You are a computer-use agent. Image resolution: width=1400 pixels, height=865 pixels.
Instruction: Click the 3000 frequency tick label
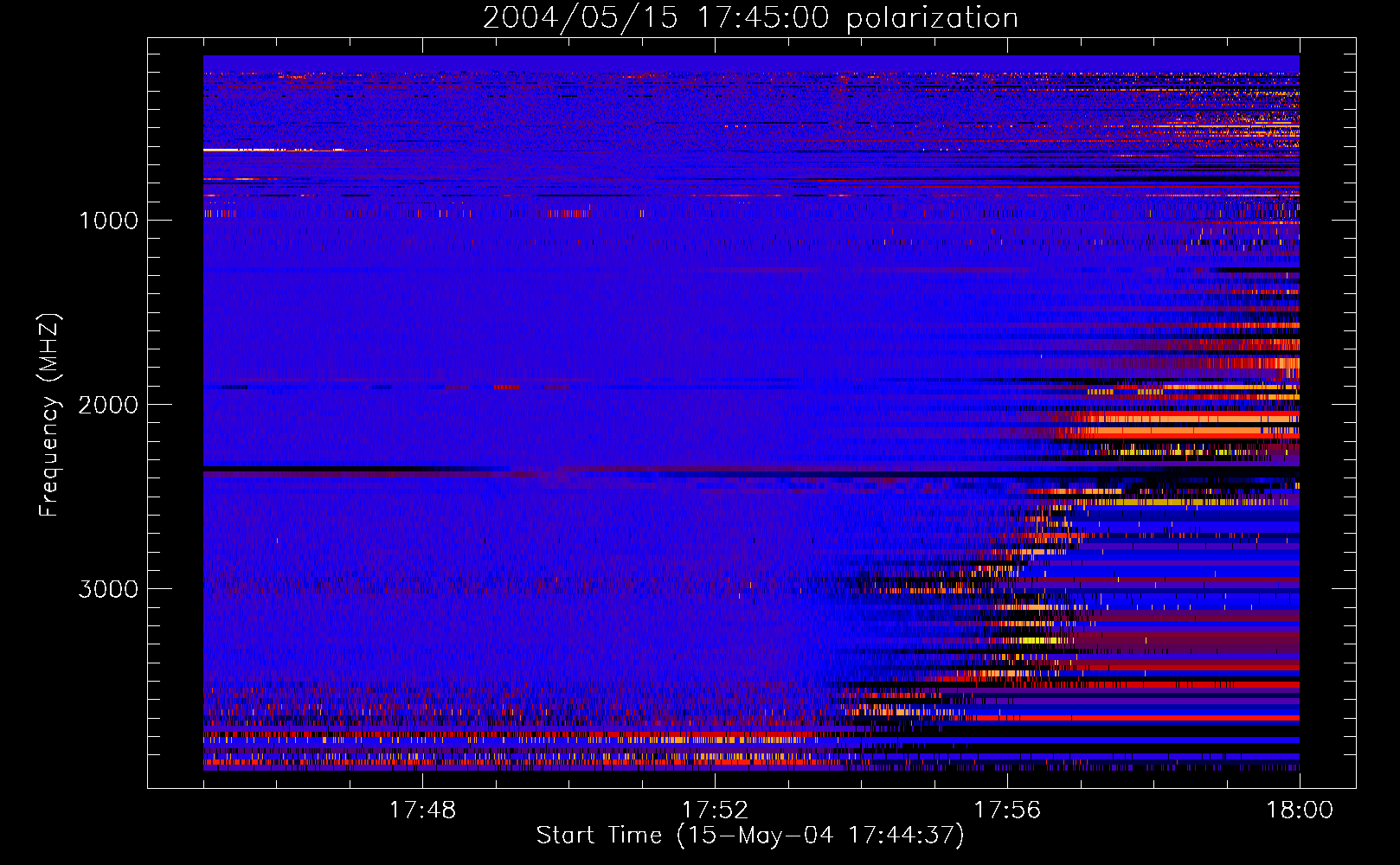108,589
